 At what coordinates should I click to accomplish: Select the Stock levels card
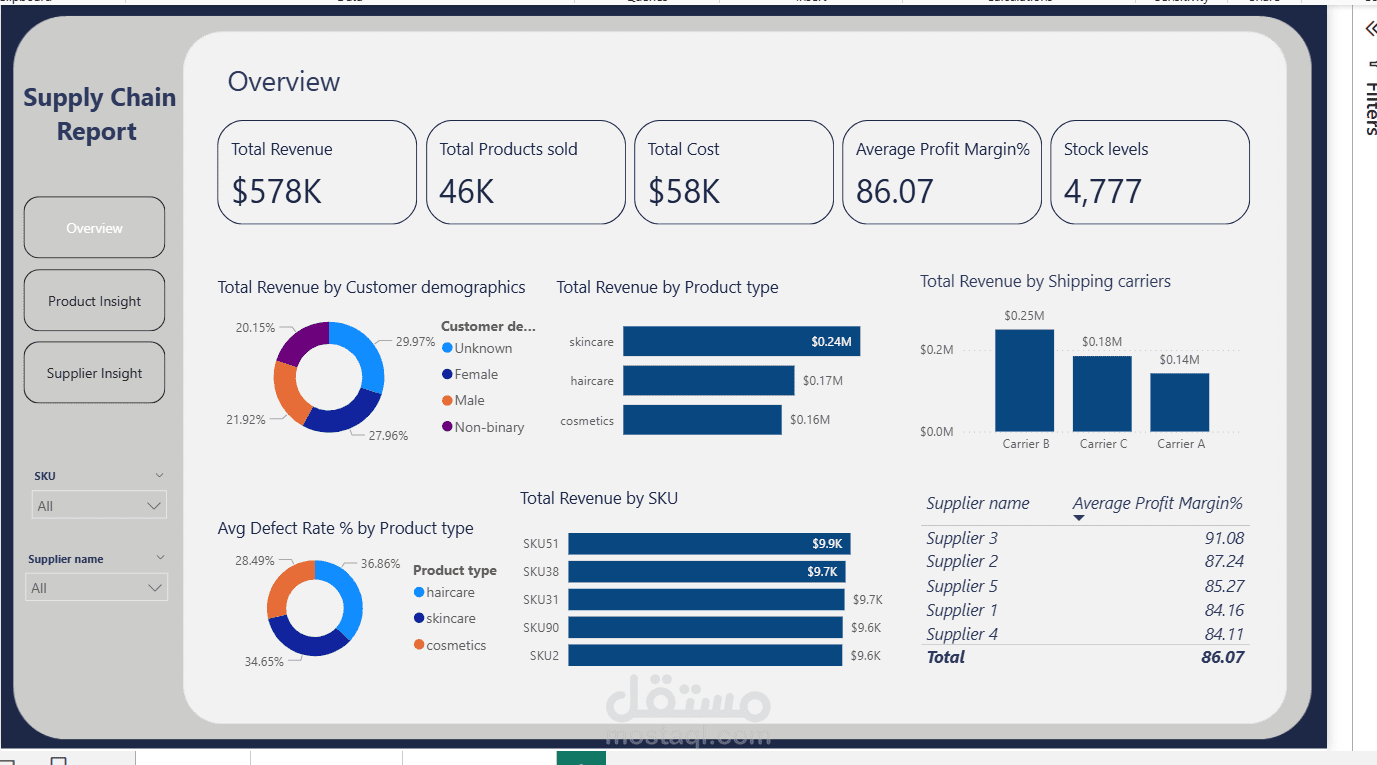[1150, 172]
